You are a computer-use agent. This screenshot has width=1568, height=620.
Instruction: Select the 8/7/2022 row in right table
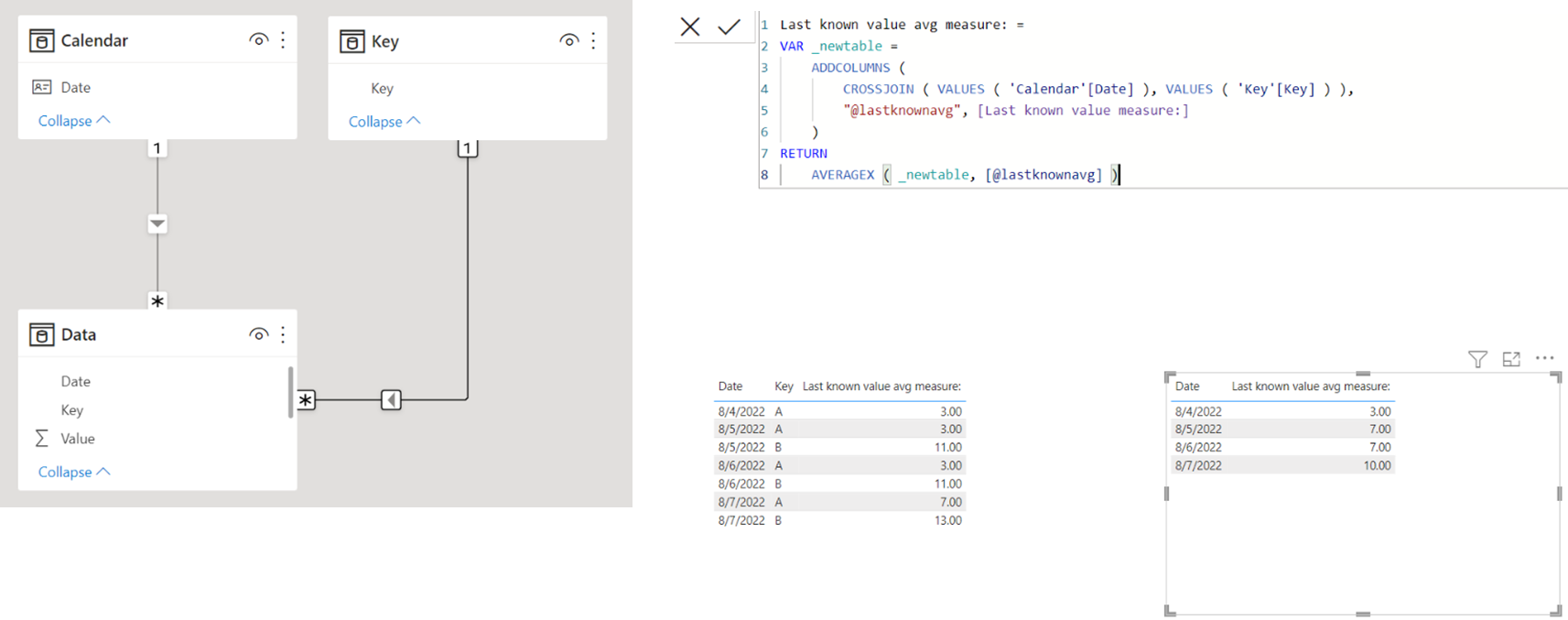tap(1282, 465)
